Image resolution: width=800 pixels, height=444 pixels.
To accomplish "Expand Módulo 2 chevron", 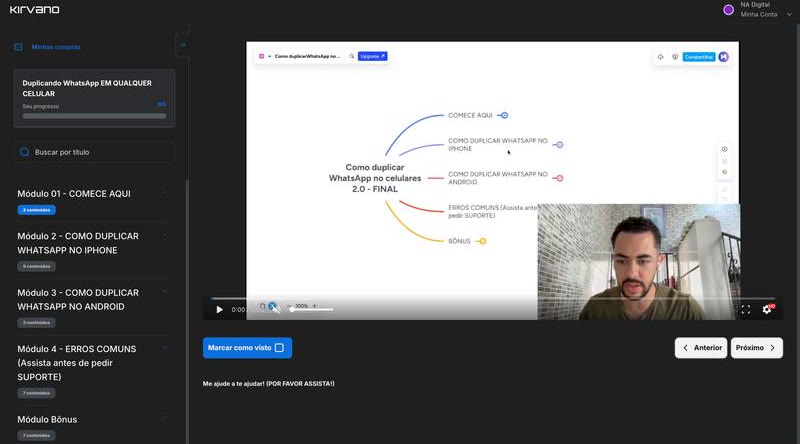I will [164, 235].
